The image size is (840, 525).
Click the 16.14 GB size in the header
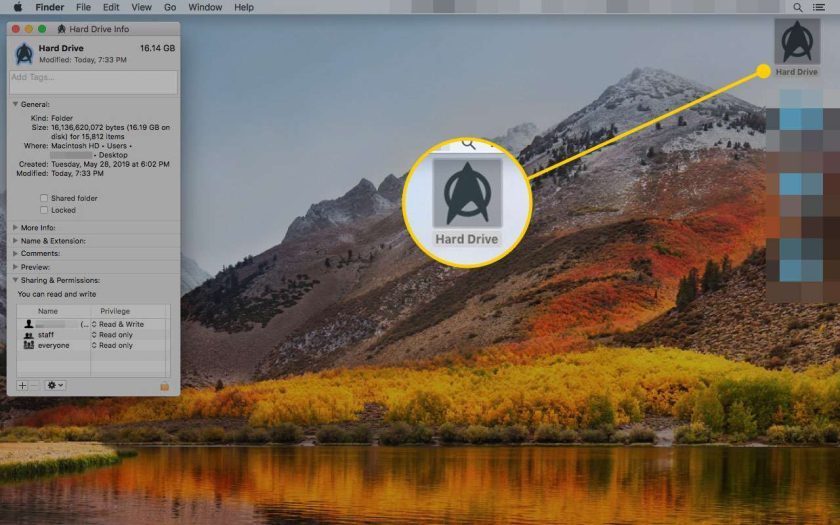tap(158, 48)
